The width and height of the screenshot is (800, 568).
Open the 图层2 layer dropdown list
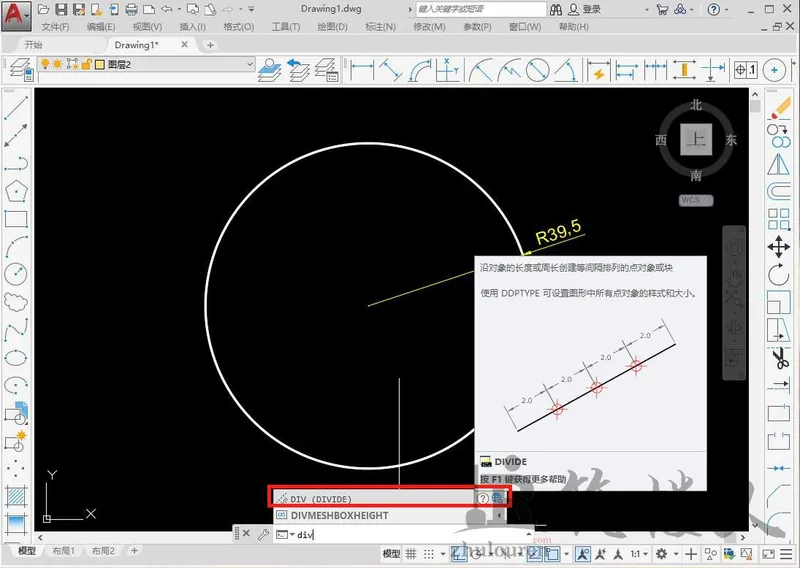coord(250,64)
